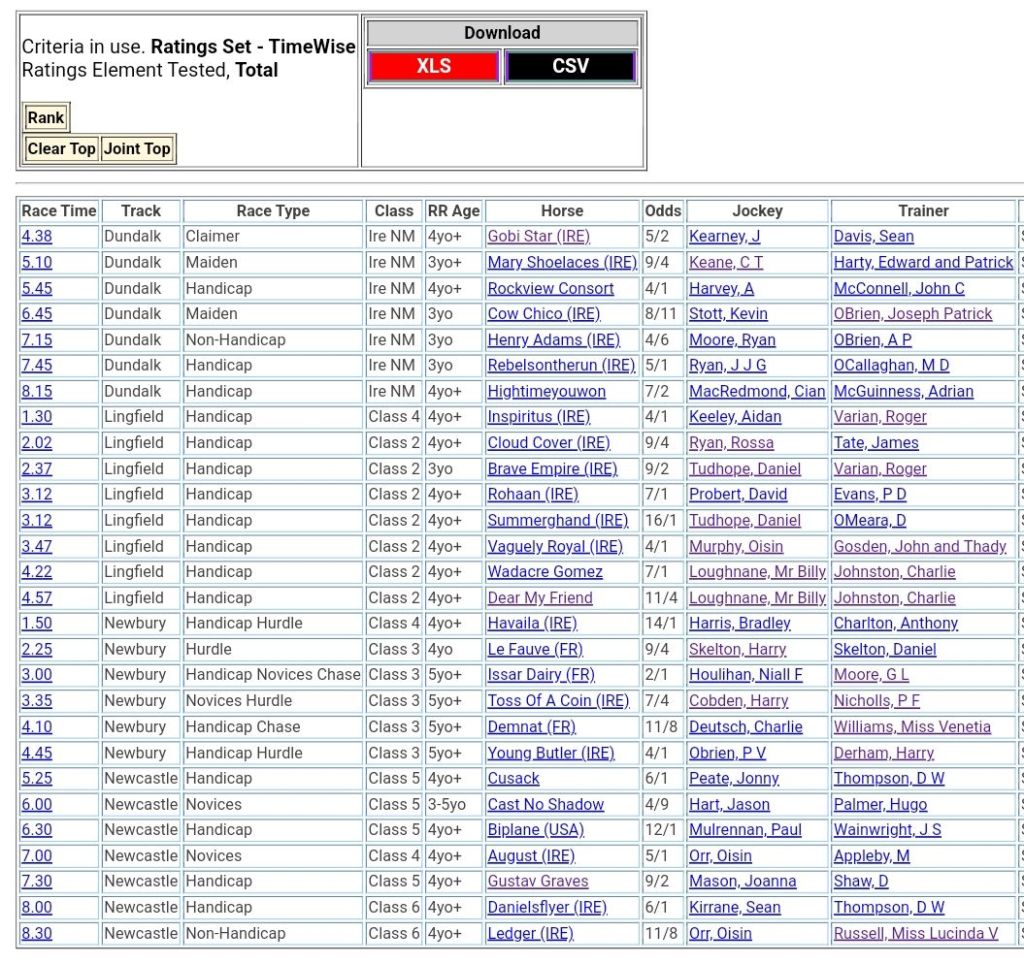This screenshot has height=964, width=1024.
Task: Open horse Le Fauve (FR) link
Action: [x=535, y=649]
